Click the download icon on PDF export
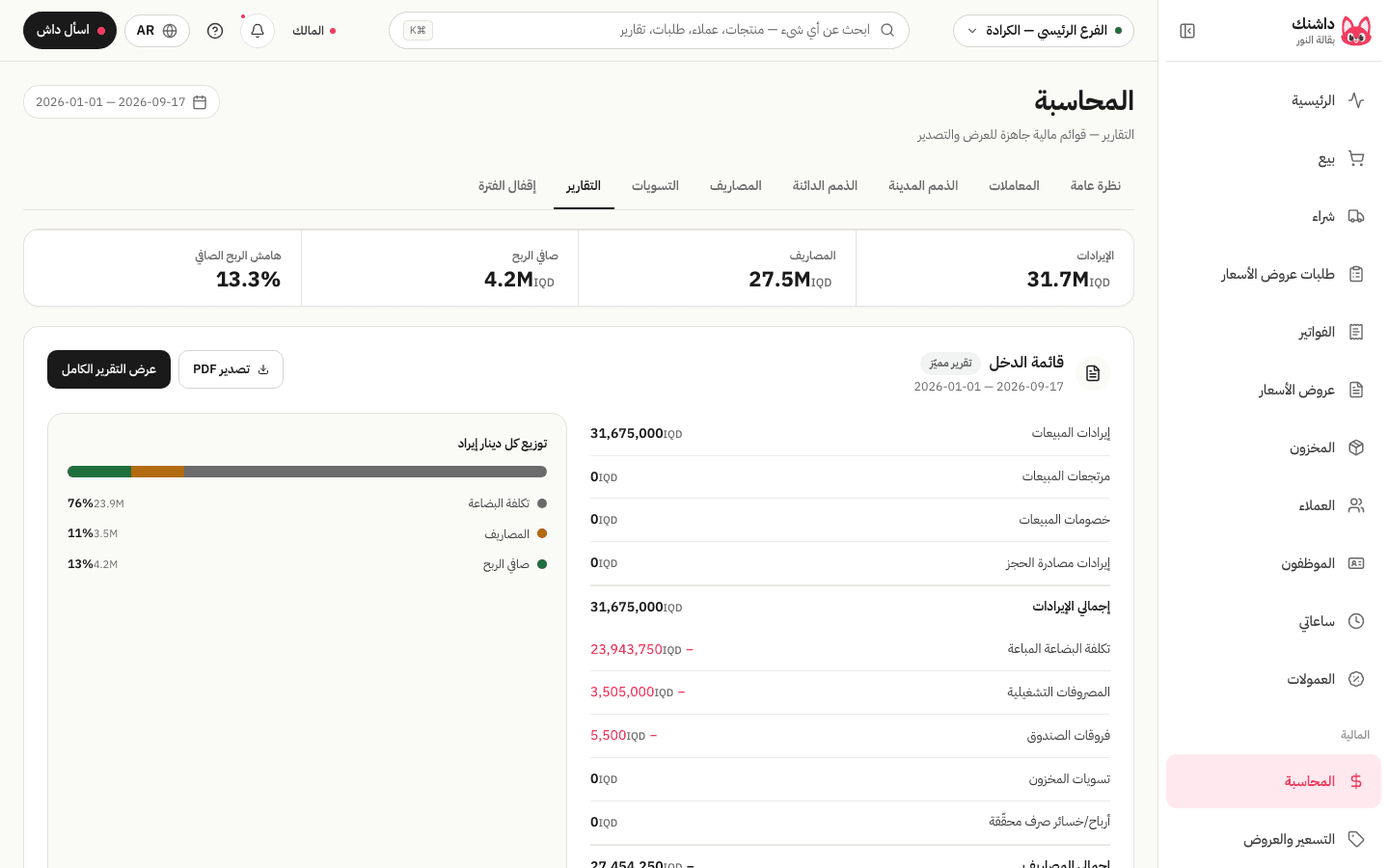Screen dimensions: 1389x868 point(263,369)
